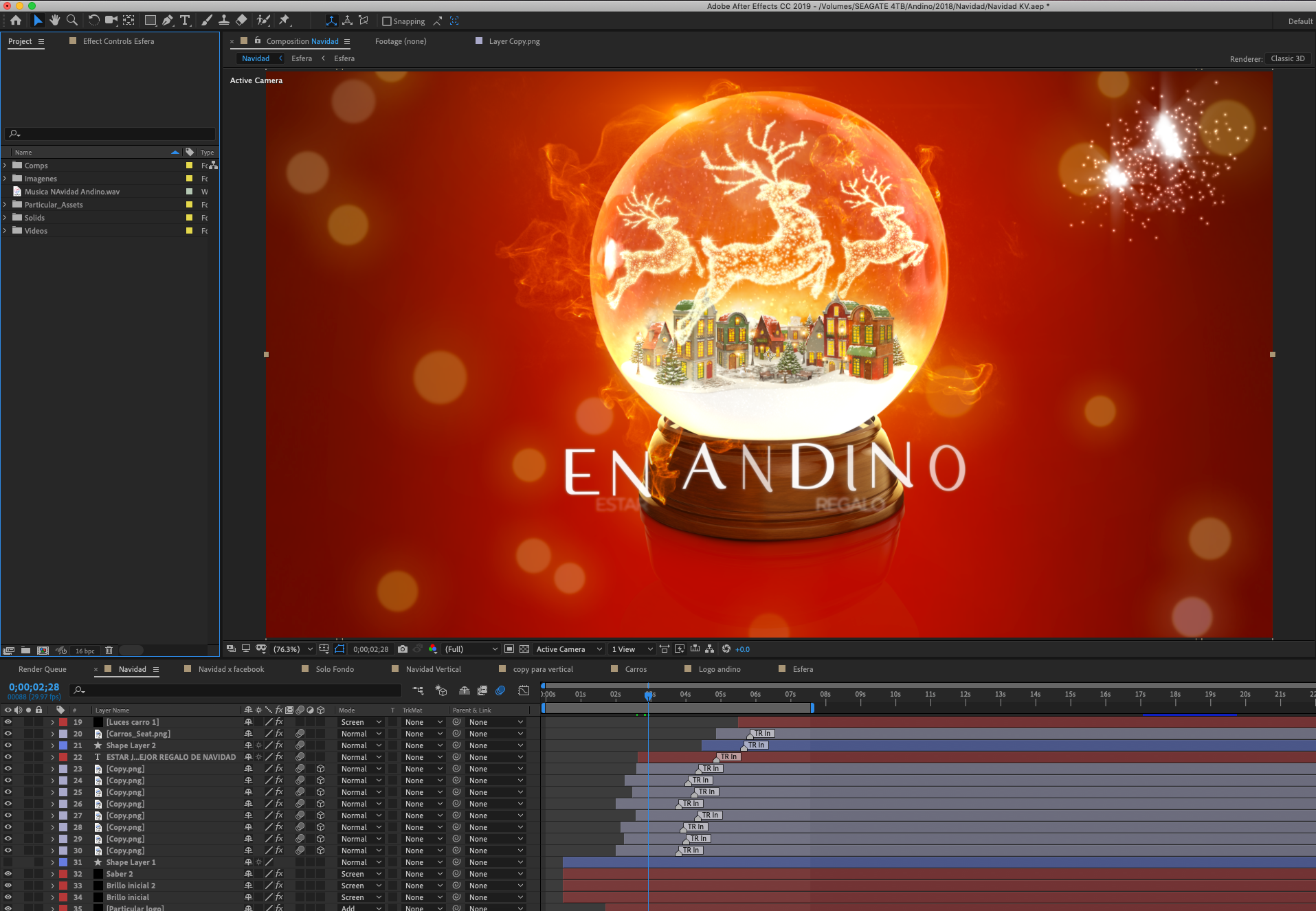Toggle Motion Blur enable switch in timeline
The height and width of the screenshot is (911, 1316).
(500, 690)
